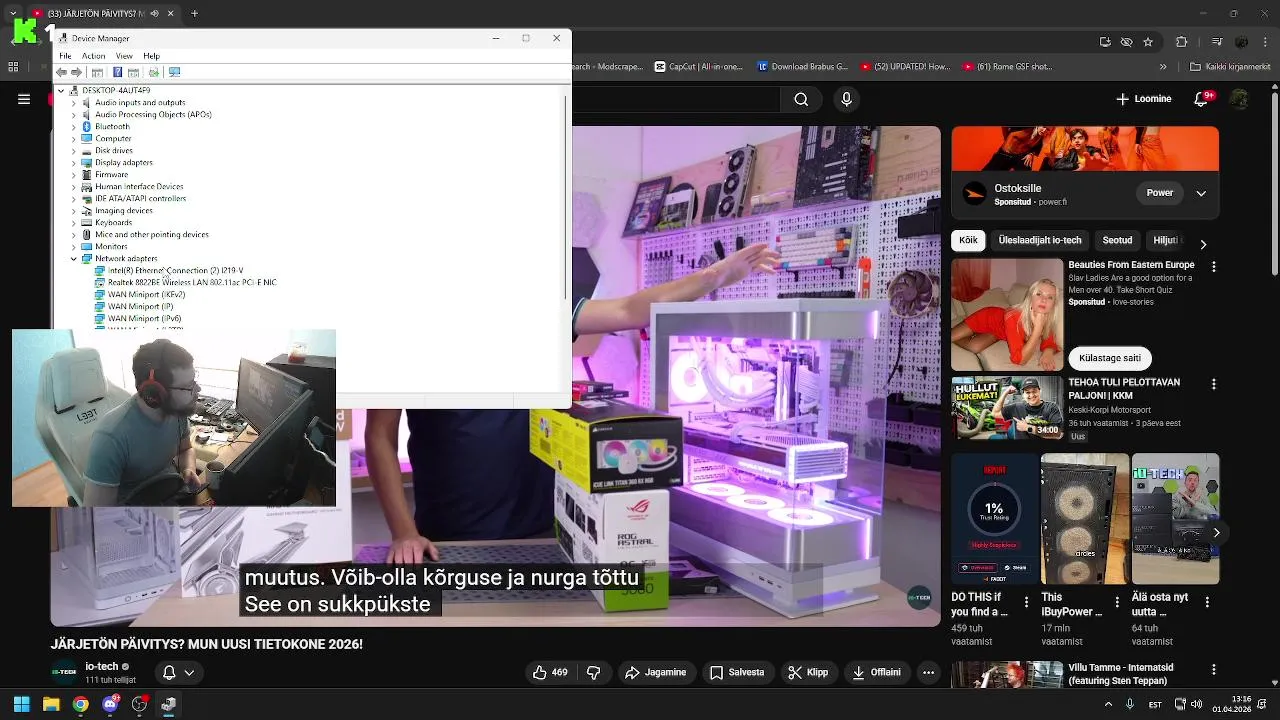1280x720 pixels.
Task: Expand Audio inputs and outputs
Action: point(73,102)
